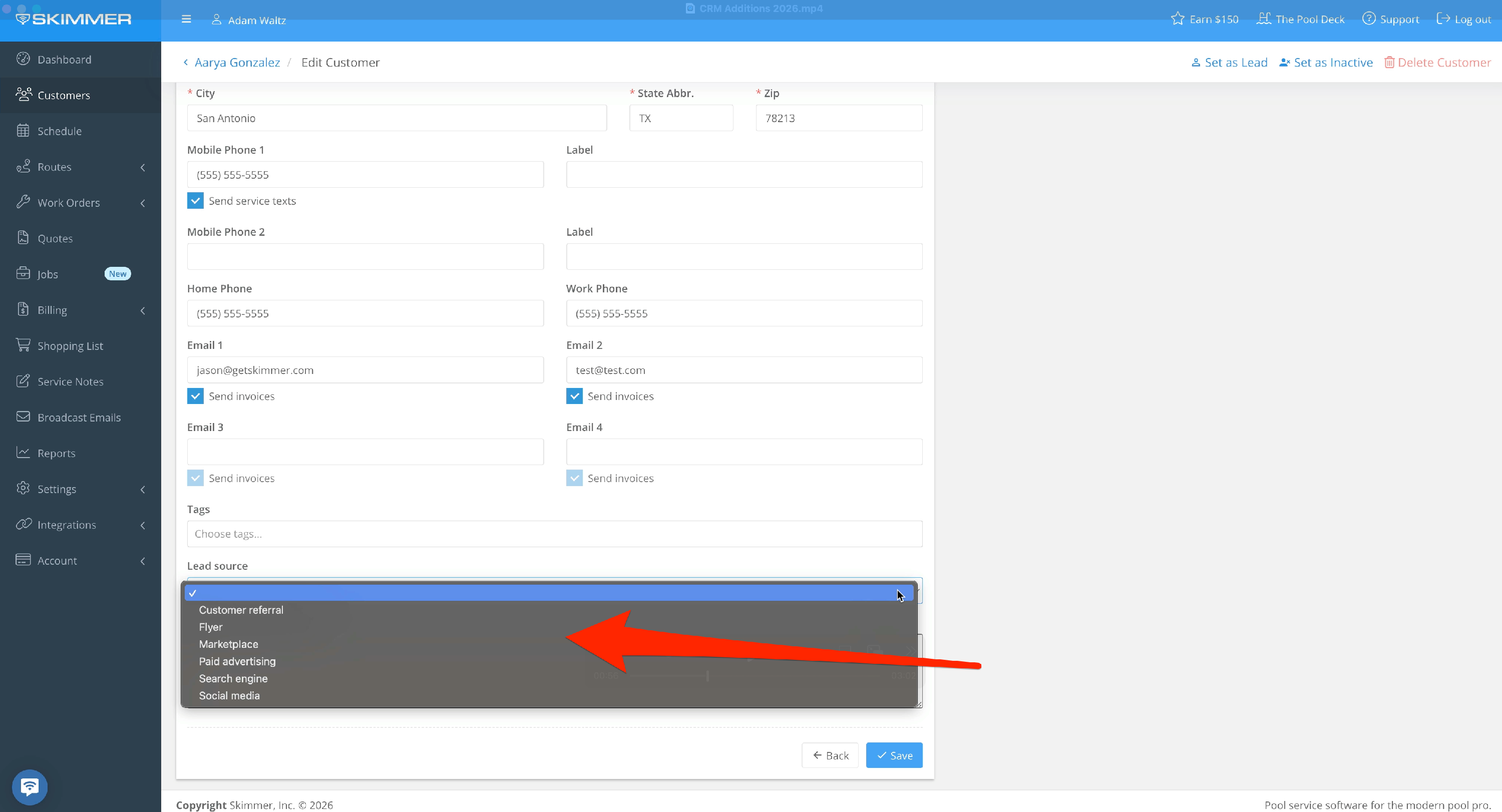Click the Save button
Image resolution: width=1502 pixels, height=812 pixels.
[894, 755]
